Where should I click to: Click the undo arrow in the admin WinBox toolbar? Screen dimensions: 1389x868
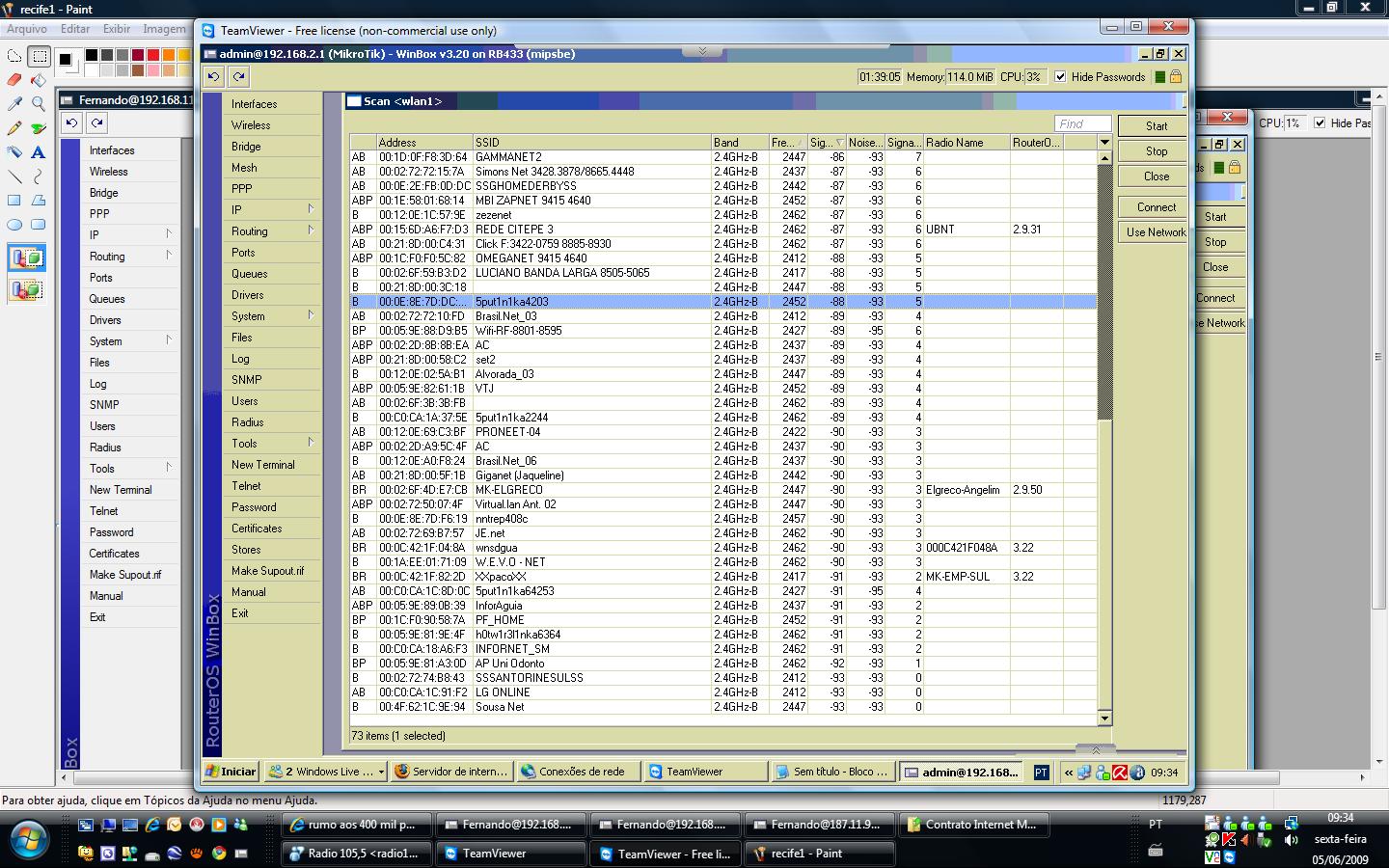pyautogui.click(x=214, y=77)
